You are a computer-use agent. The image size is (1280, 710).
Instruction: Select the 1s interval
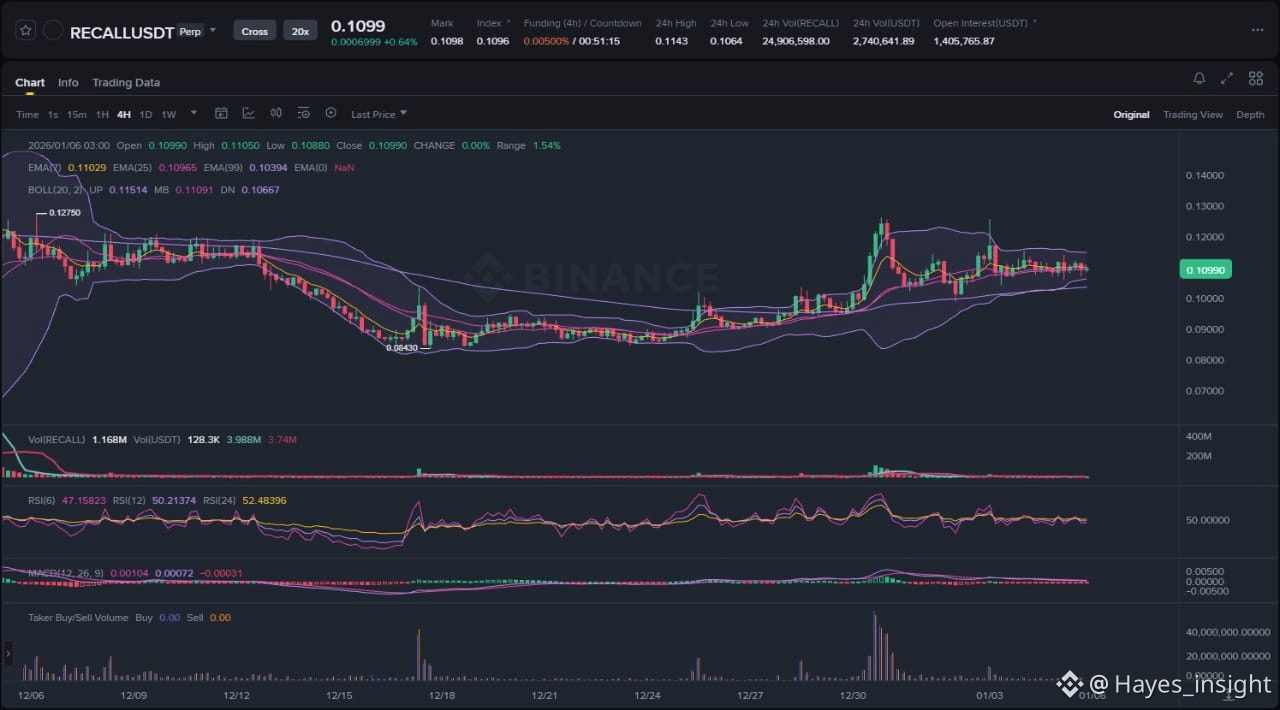click(x=53, y=115)
